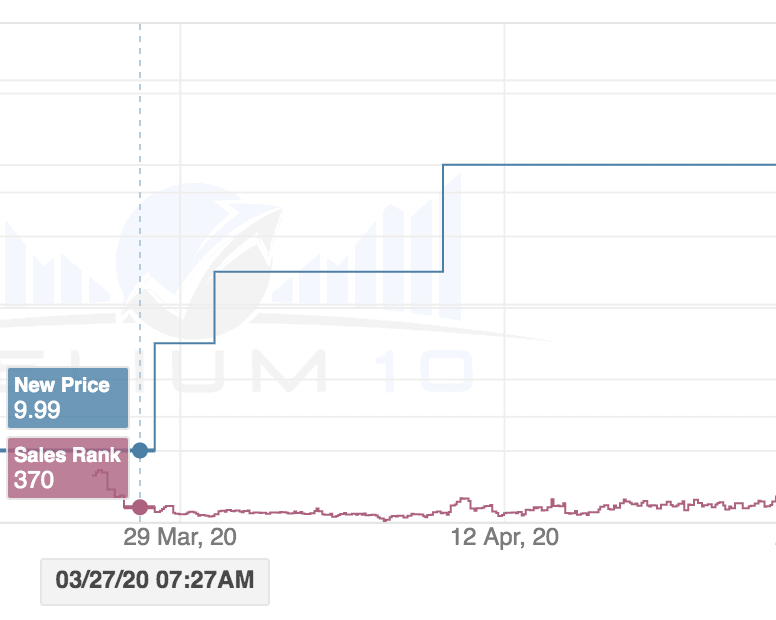Click the vertical blue price jump near April
Screen dimensions: 776x620
coord(443,218)
